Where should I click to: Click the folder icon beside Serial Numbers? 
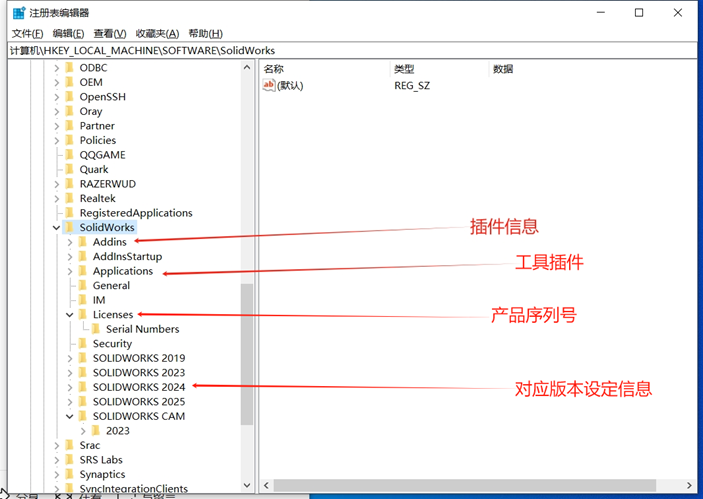(96, 329)
